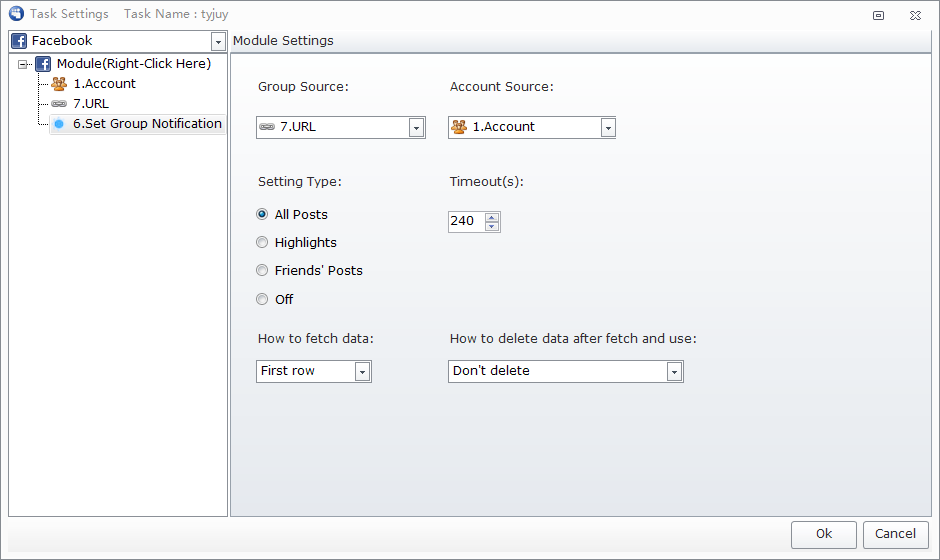Click the people icon beside the 1.Account tree row
This screenshot has width=940, height=560.
coord(59,83)
